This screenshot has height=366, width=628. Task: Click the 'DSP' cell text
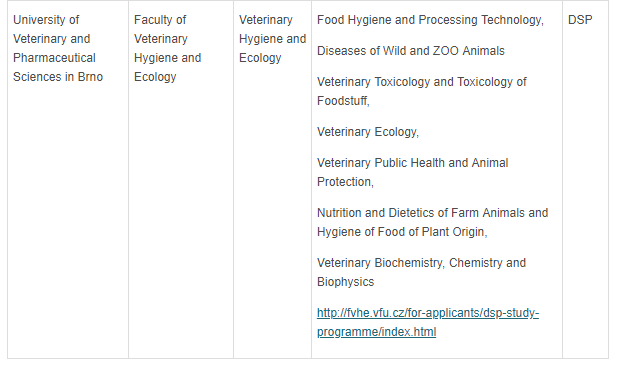pos(580,20)
